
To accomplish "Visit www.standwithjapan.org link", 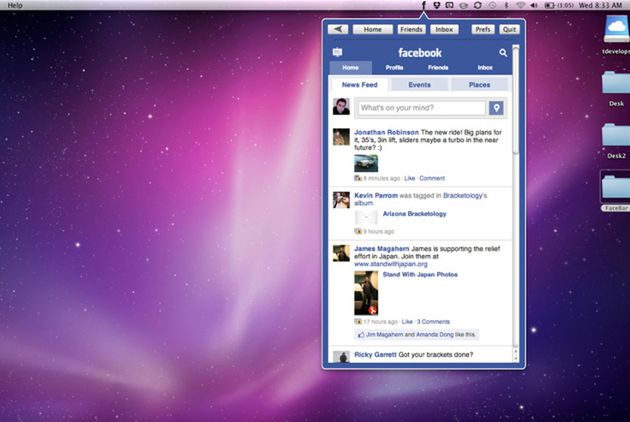I will (x=391, y=264).
